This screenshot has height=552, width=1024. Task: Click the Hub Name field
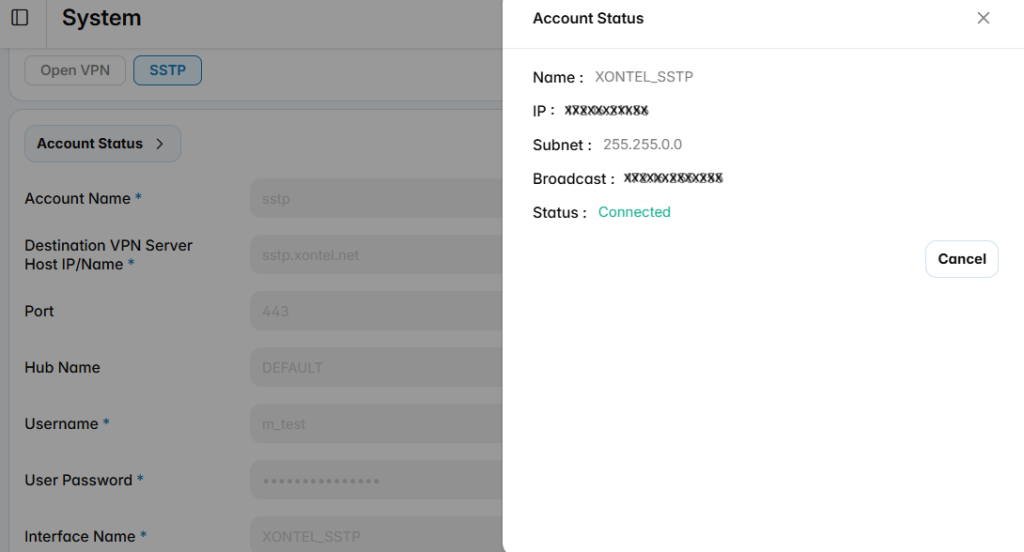(376, 367)
